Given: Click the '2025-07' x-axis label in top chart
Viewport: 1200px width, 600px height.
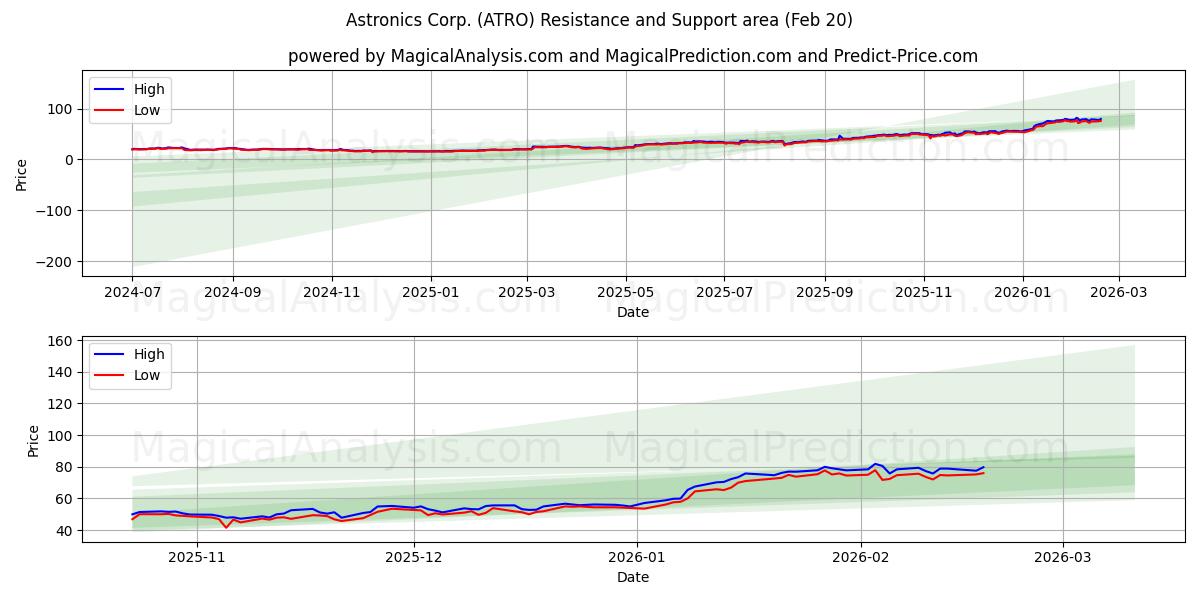Looking at the screenshot, I should 726,294.
